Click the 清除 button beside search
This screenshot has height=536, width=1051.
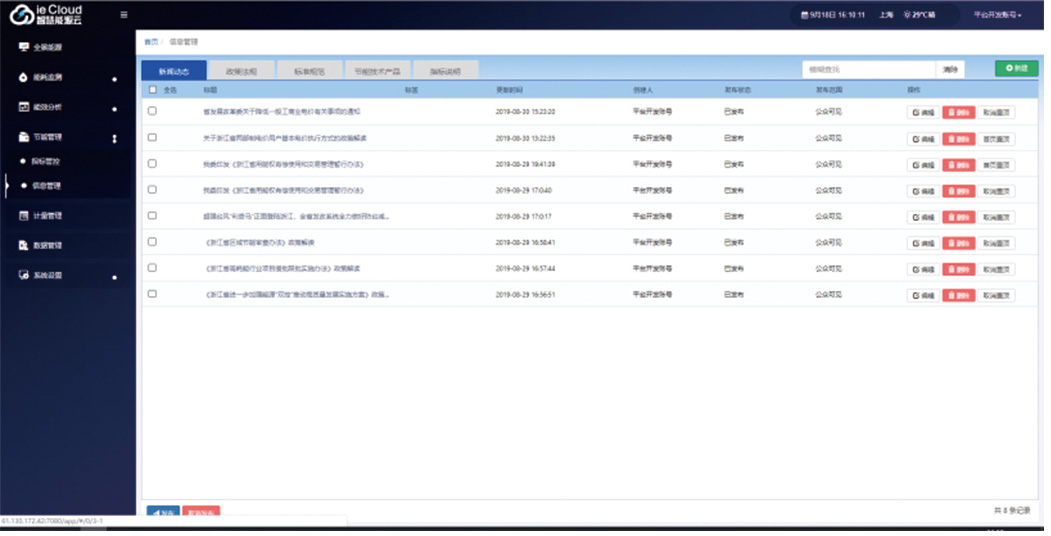point(949,69)
